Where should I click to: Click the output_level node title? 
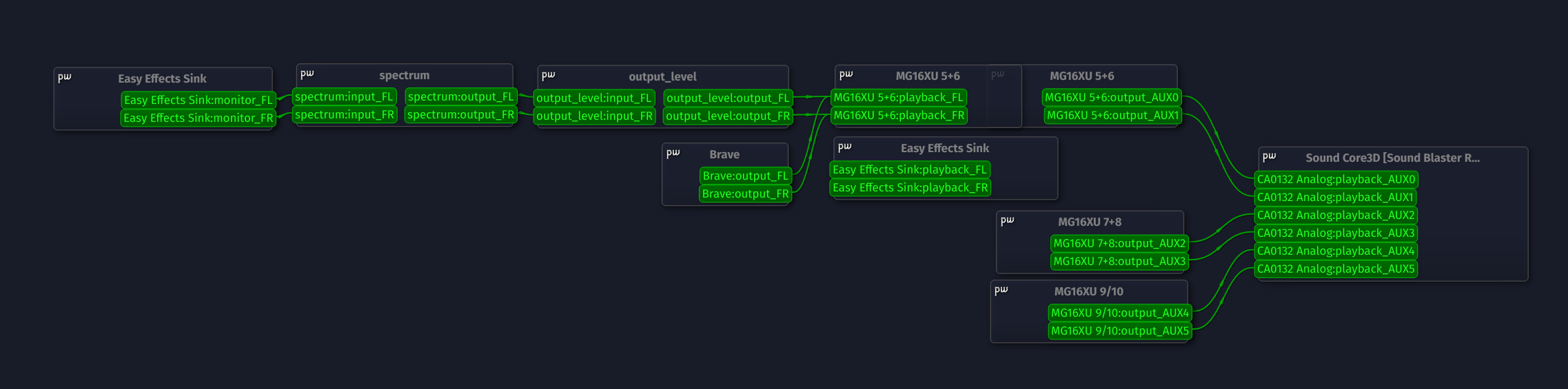coord(662,76)
